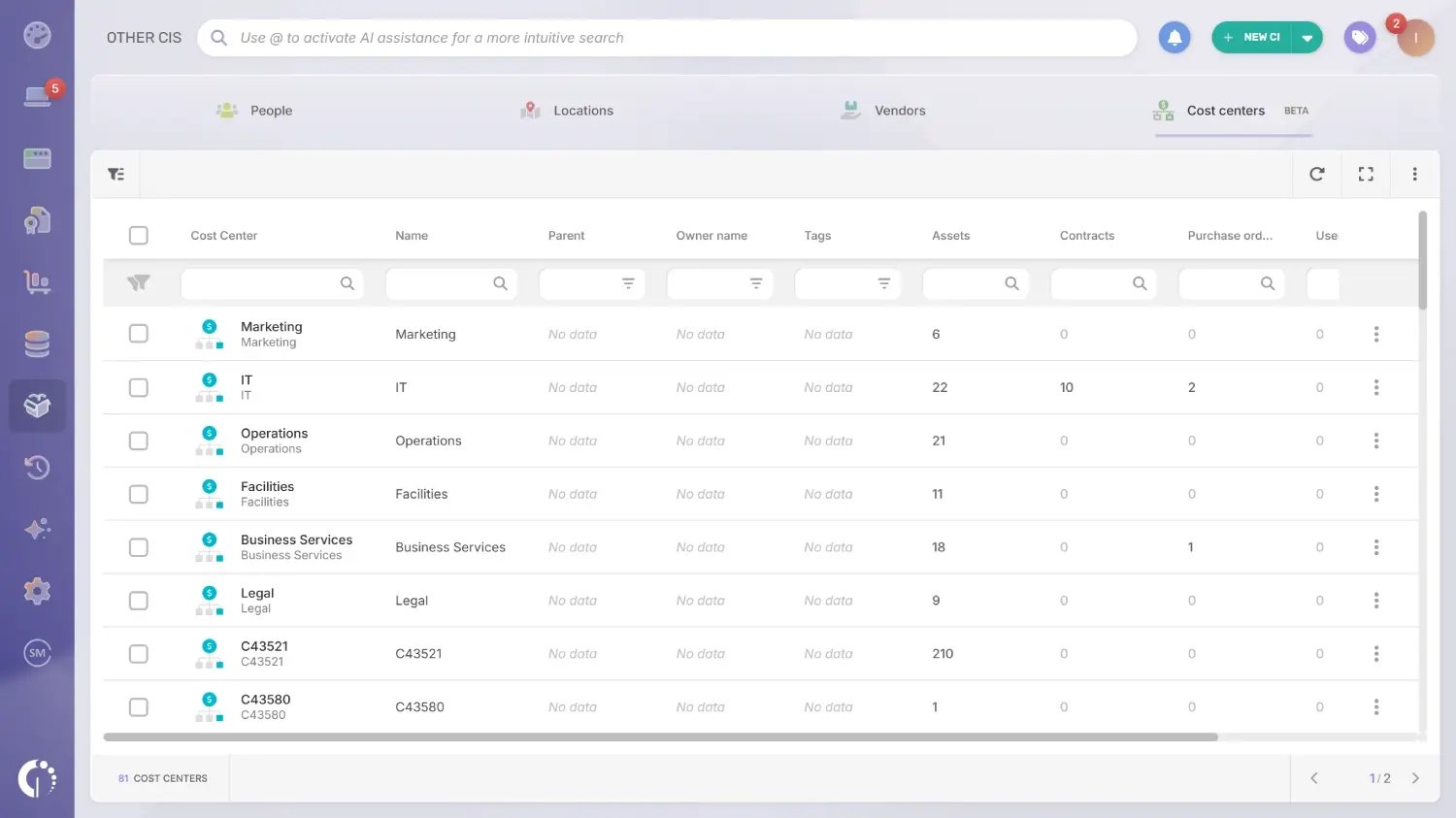Open the dashboard palette icon in sidebar
Screen dimensions: 1456x818
(x=37, y=36)
